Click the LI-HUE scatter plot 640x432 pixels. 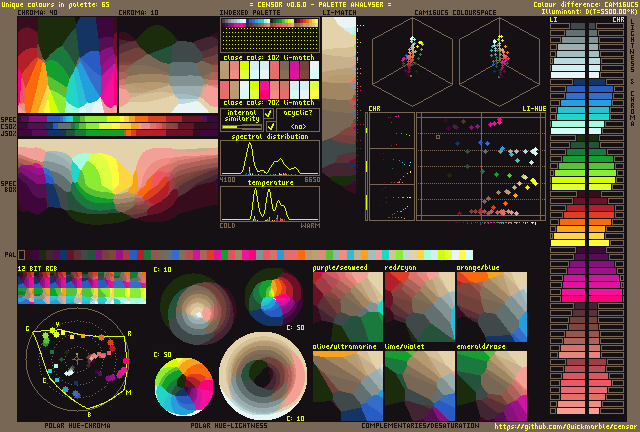[481, 167]
